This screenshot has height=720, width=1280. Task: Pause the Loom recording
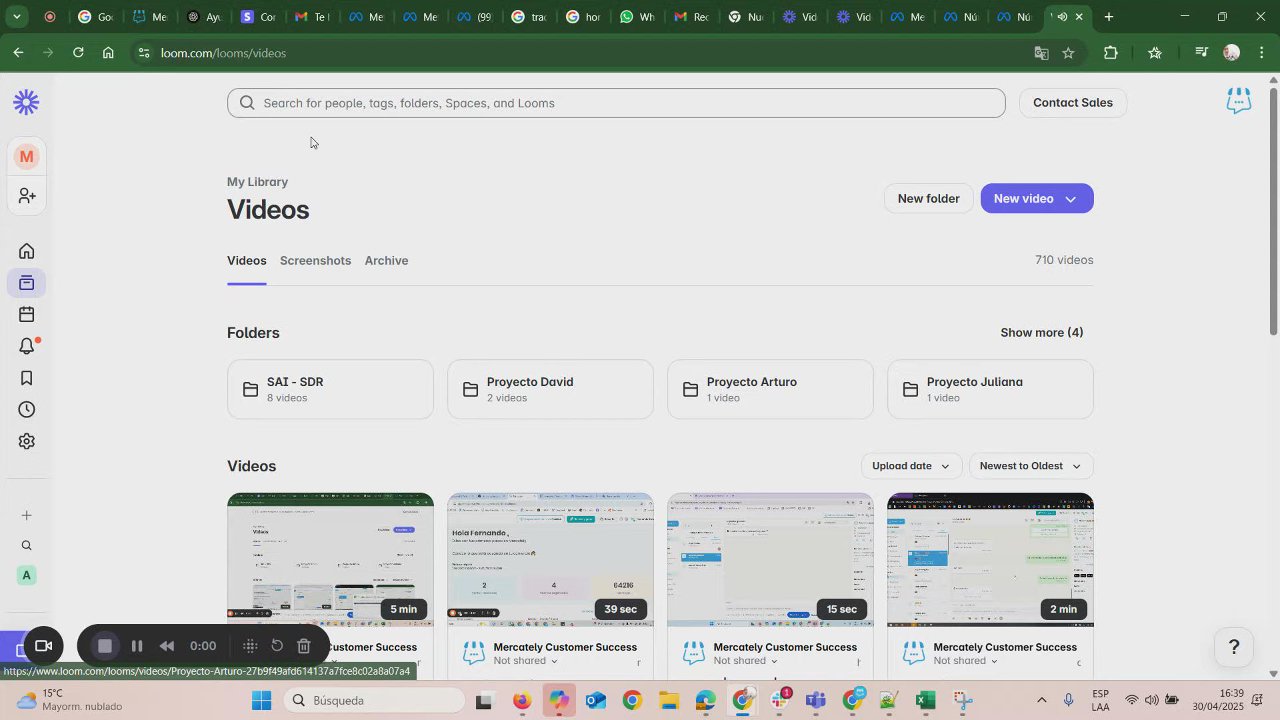pos(137,646)
